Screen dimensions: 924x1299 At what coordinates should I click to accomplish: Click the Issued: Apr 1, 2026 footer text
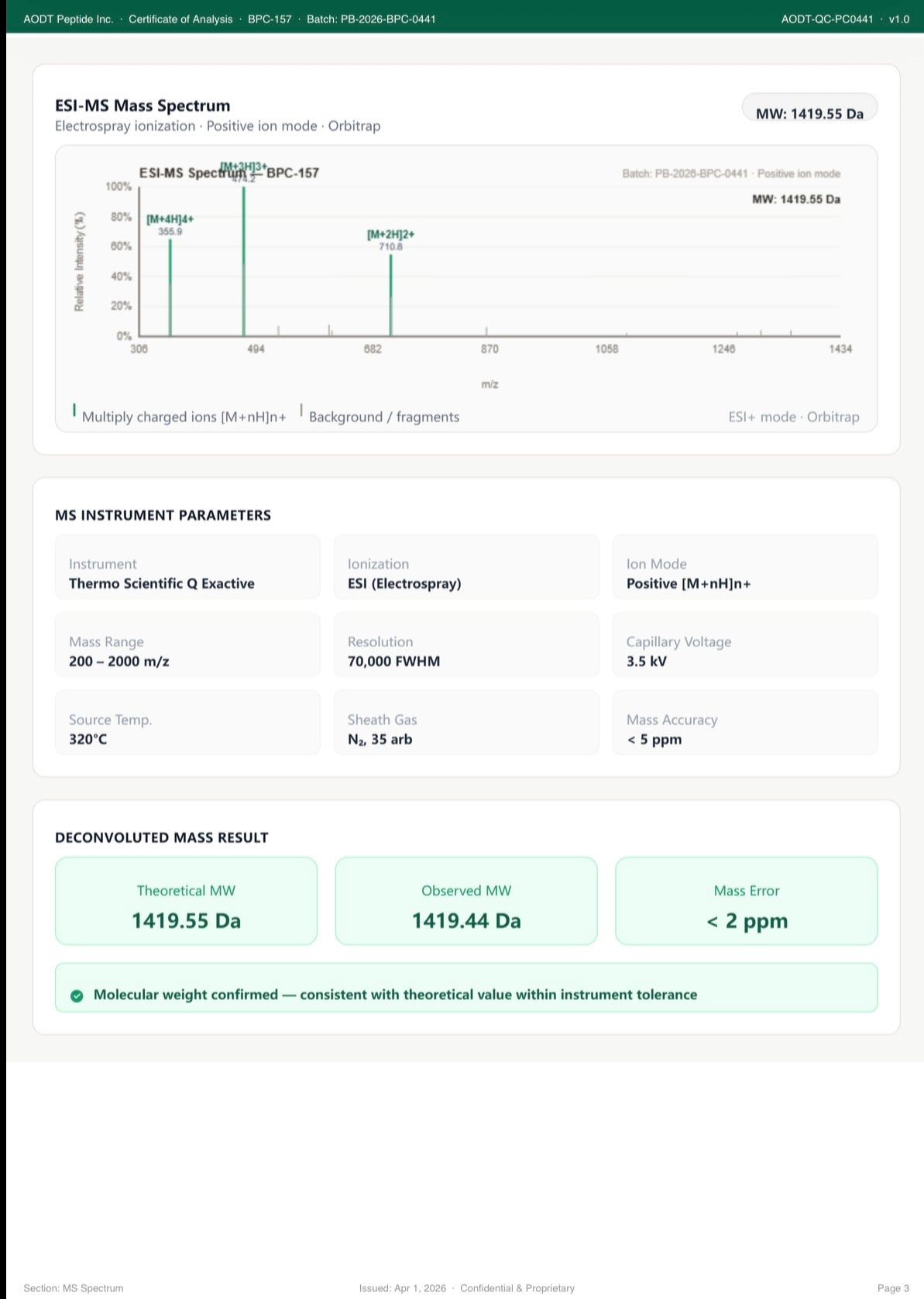403,1288
